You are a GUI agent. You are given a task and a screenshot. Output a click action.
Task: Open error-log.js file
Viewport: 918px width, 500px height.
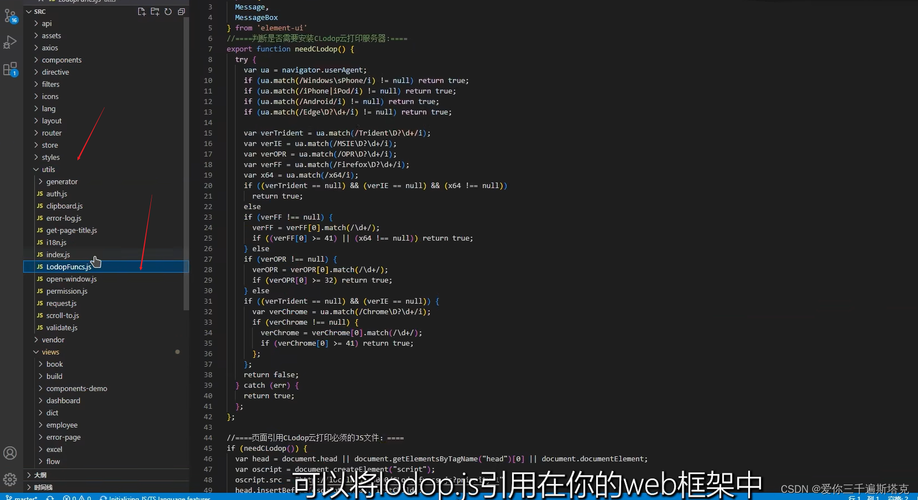coord(106,218)
